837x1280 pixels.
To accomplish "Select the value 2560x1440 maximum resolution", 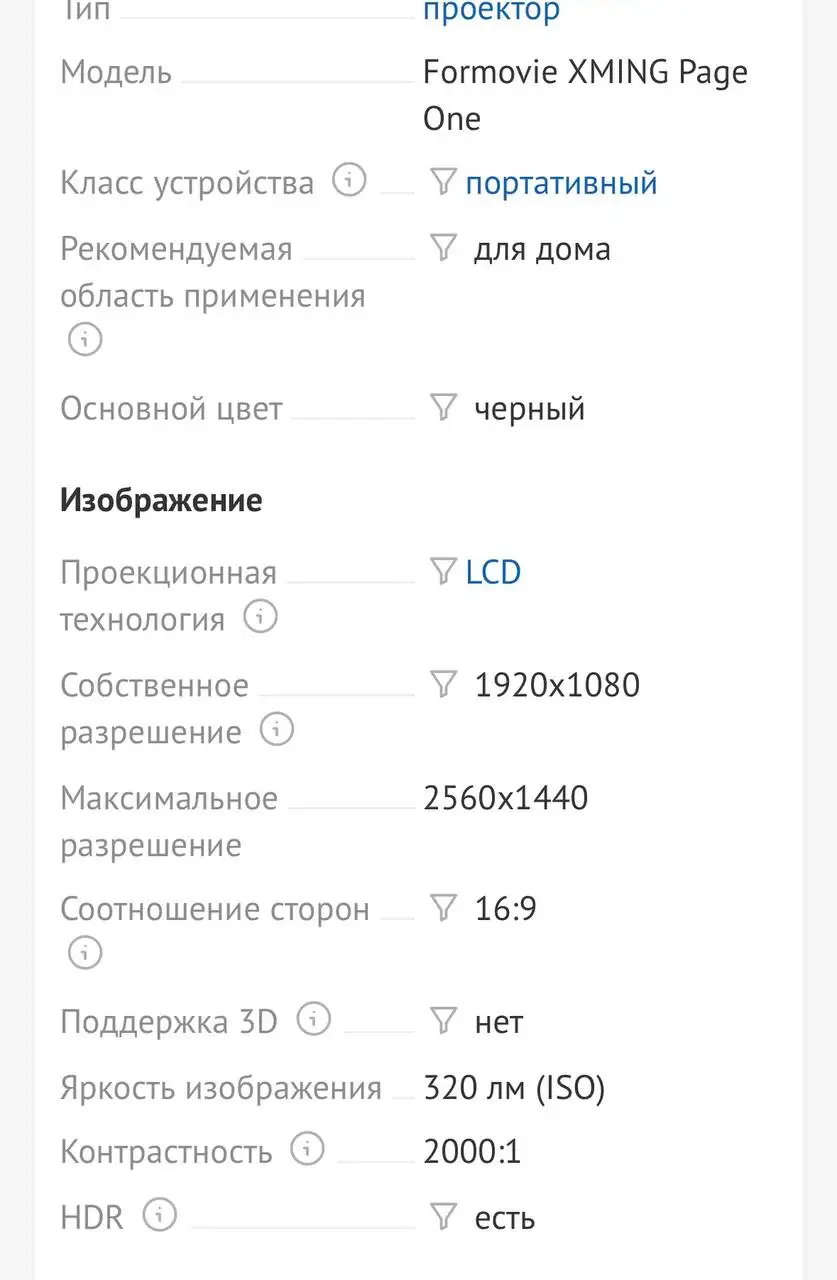I will (x=505, y=797).
